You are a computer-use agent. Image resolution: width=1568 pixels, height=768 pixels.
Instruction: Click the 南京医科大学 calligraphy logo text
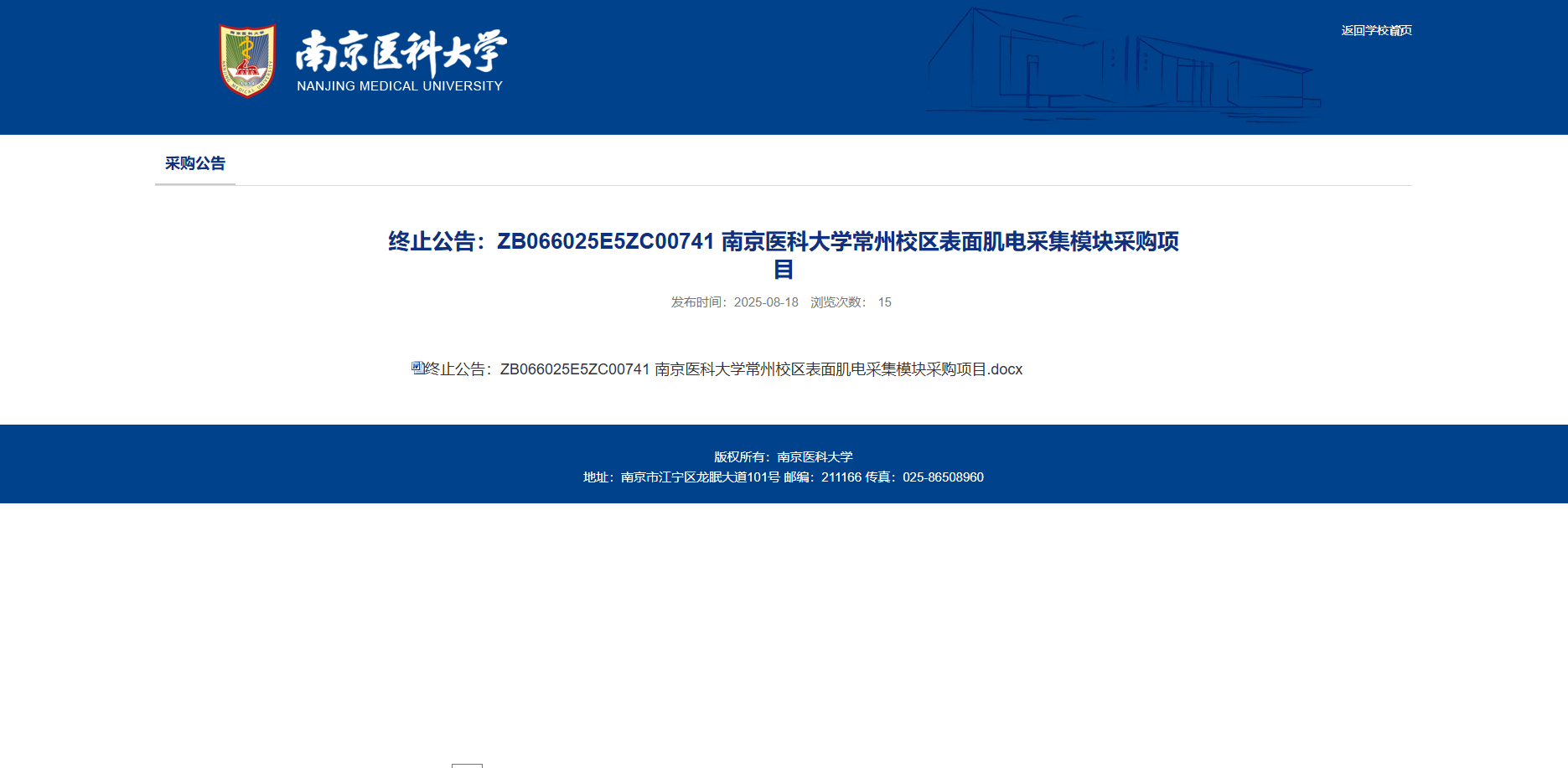[x=401, y=53]
